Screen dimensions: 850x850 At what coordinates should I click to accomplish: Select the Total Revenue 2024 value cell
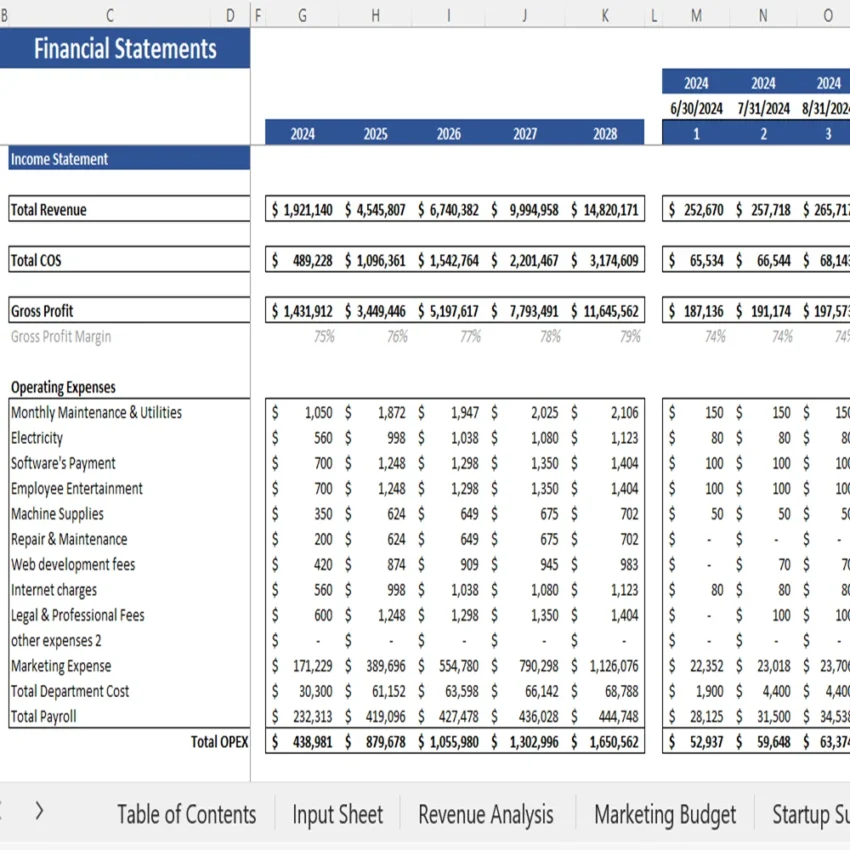click(301, 209)
